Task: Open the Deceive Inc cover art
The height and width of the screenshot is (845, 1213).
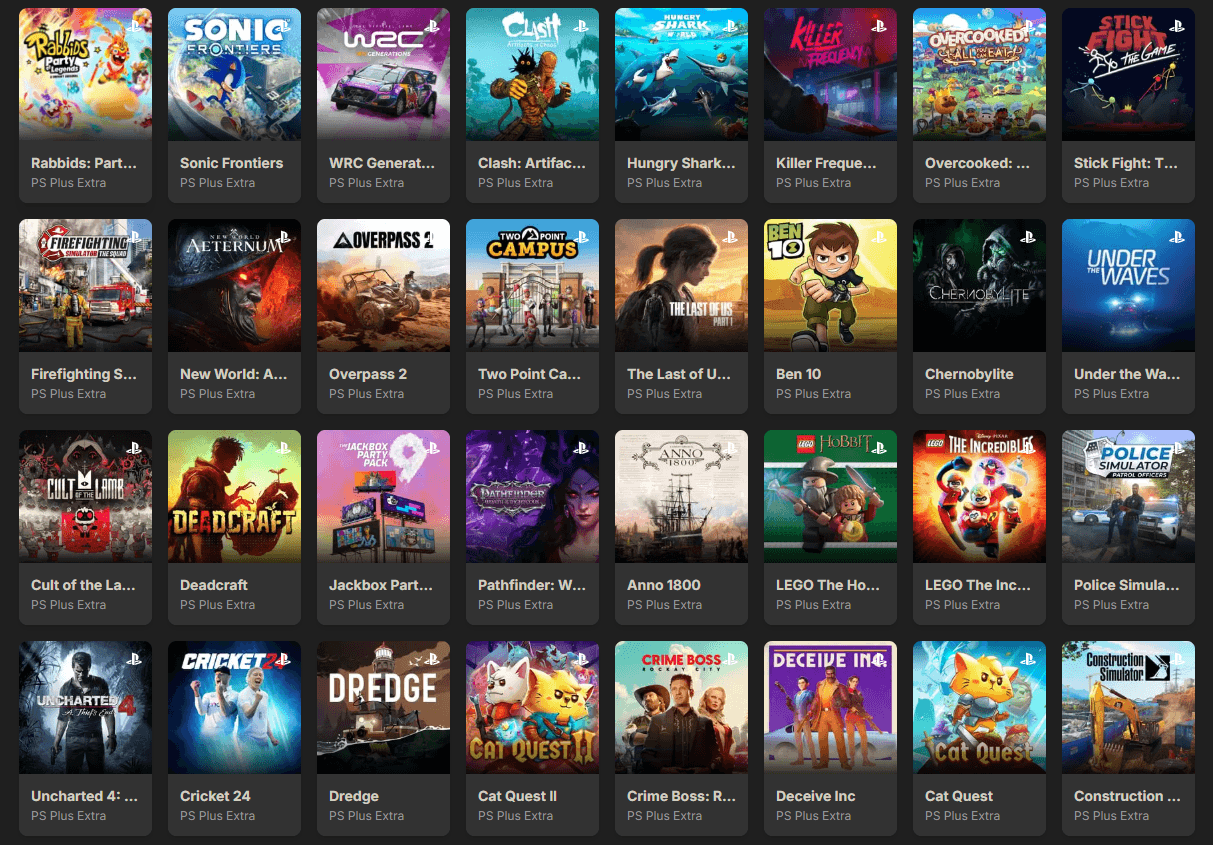Action: point(830,707)
